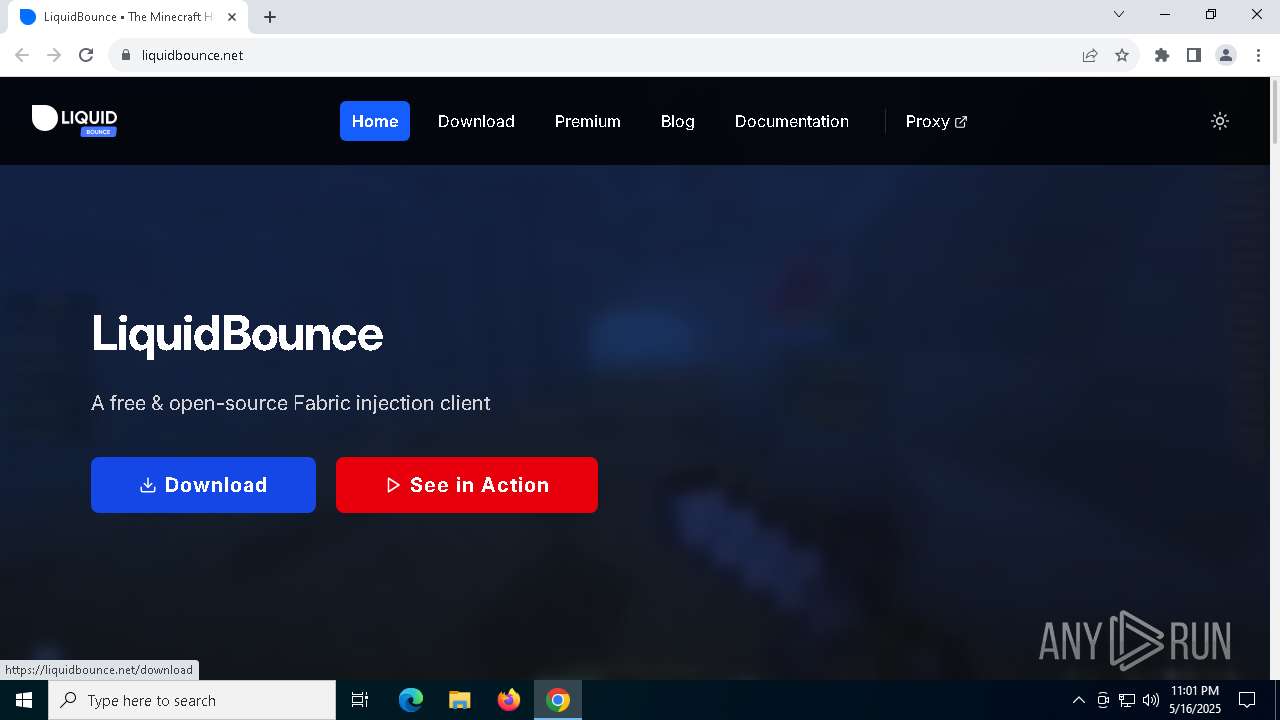The width and height of the screenshot is (1280, 720).
Task: Reload the current page
Action: [86, 55]
